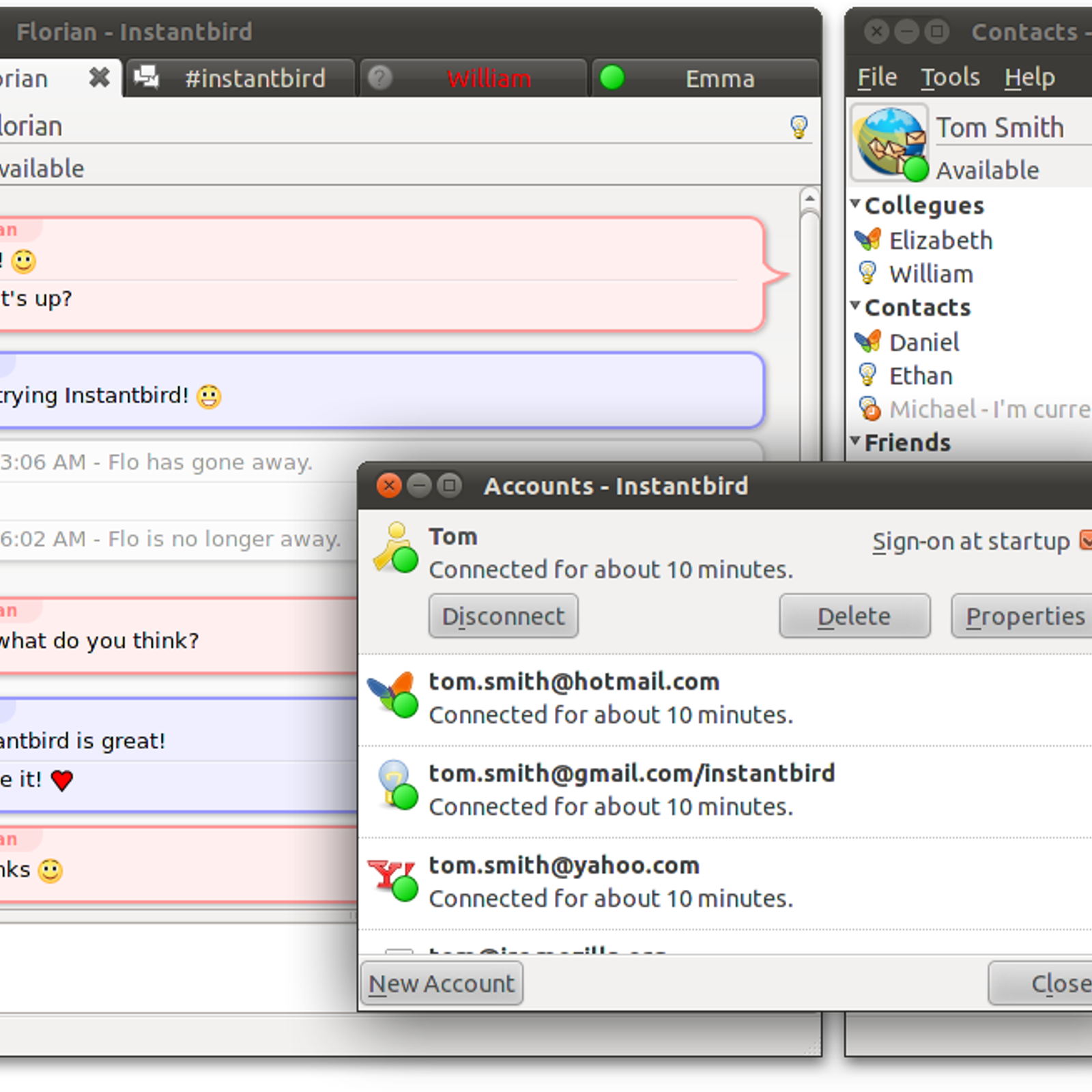Click the chat window vertical scrollbar
Screen dimensions: 1092x1092
[x=809, y=334]
